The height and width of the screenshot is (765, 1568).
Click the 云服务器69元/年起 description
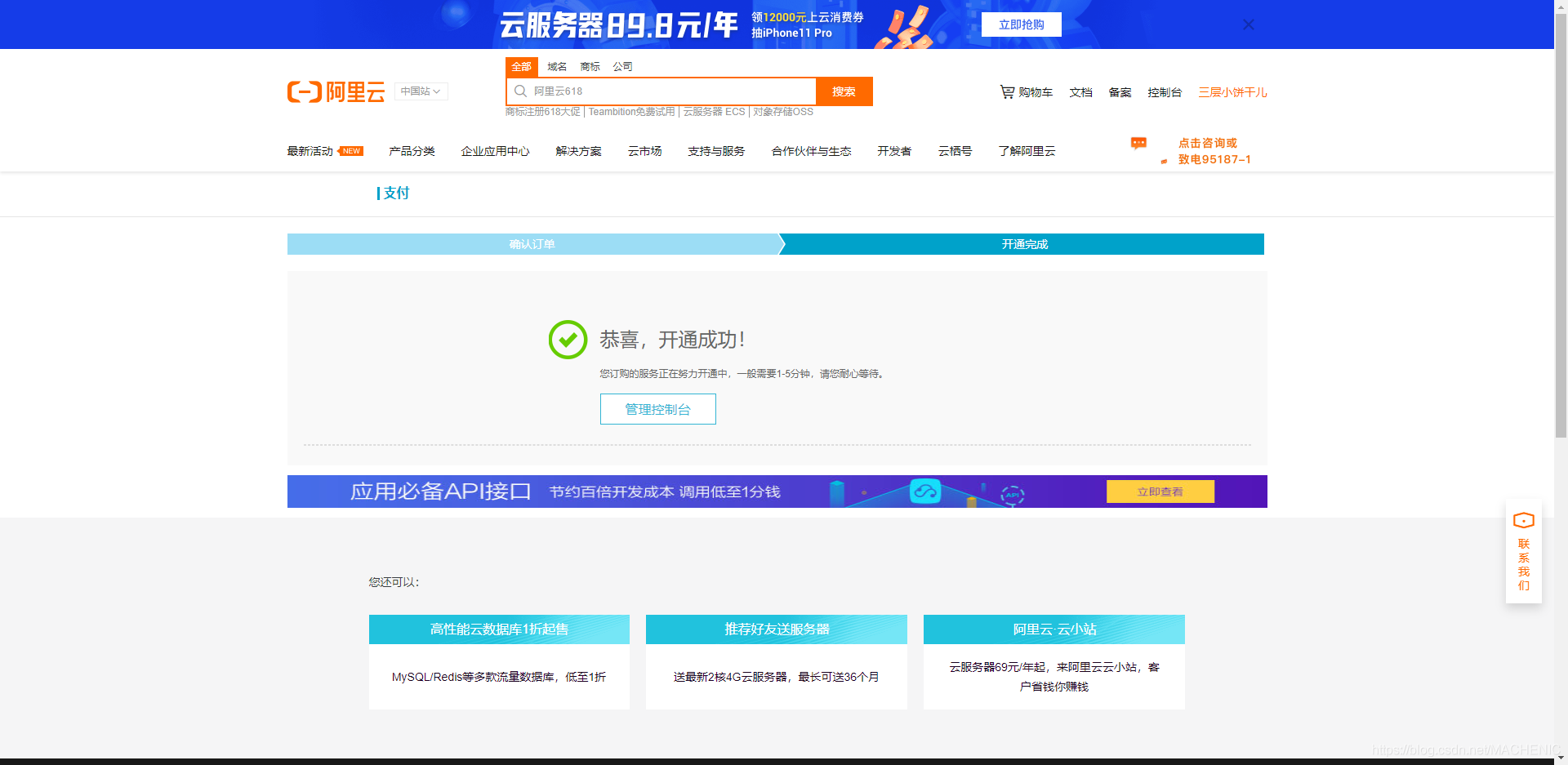tap(1054, 677)
